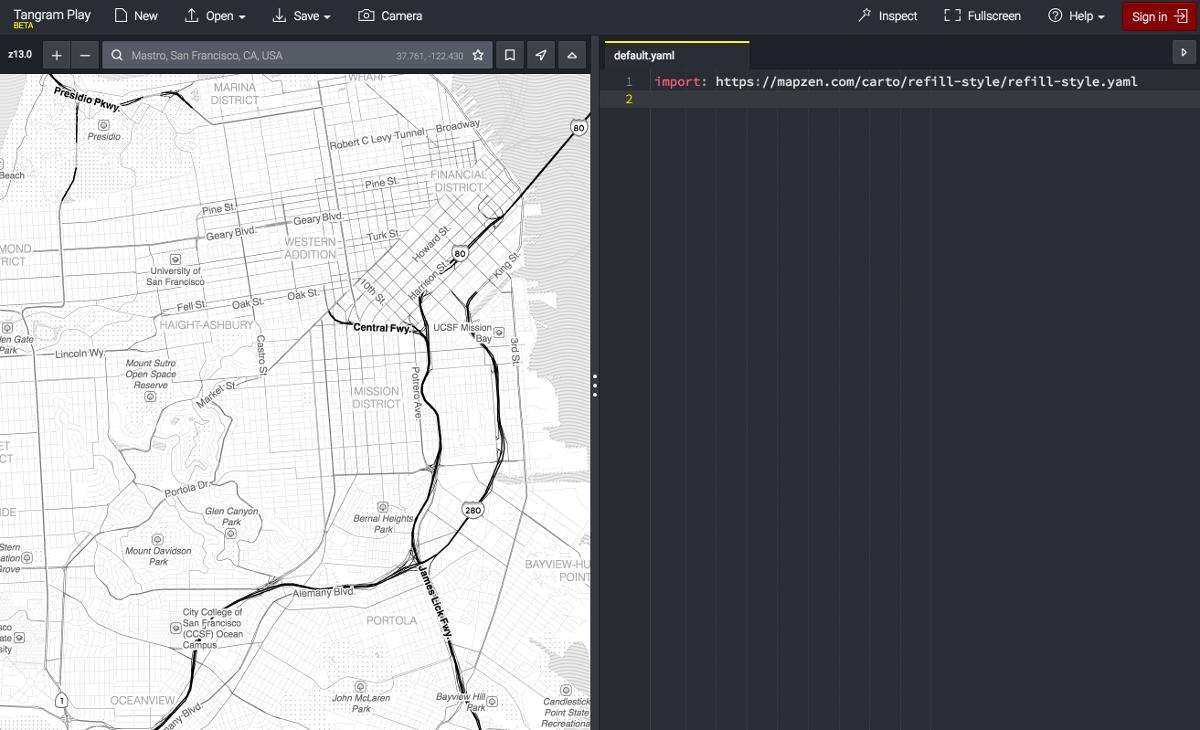Image resolution: width=1200 pixels, height=730 pixels.
Task: Click the Bernal Heights Park marker icon
Action: 383,507
